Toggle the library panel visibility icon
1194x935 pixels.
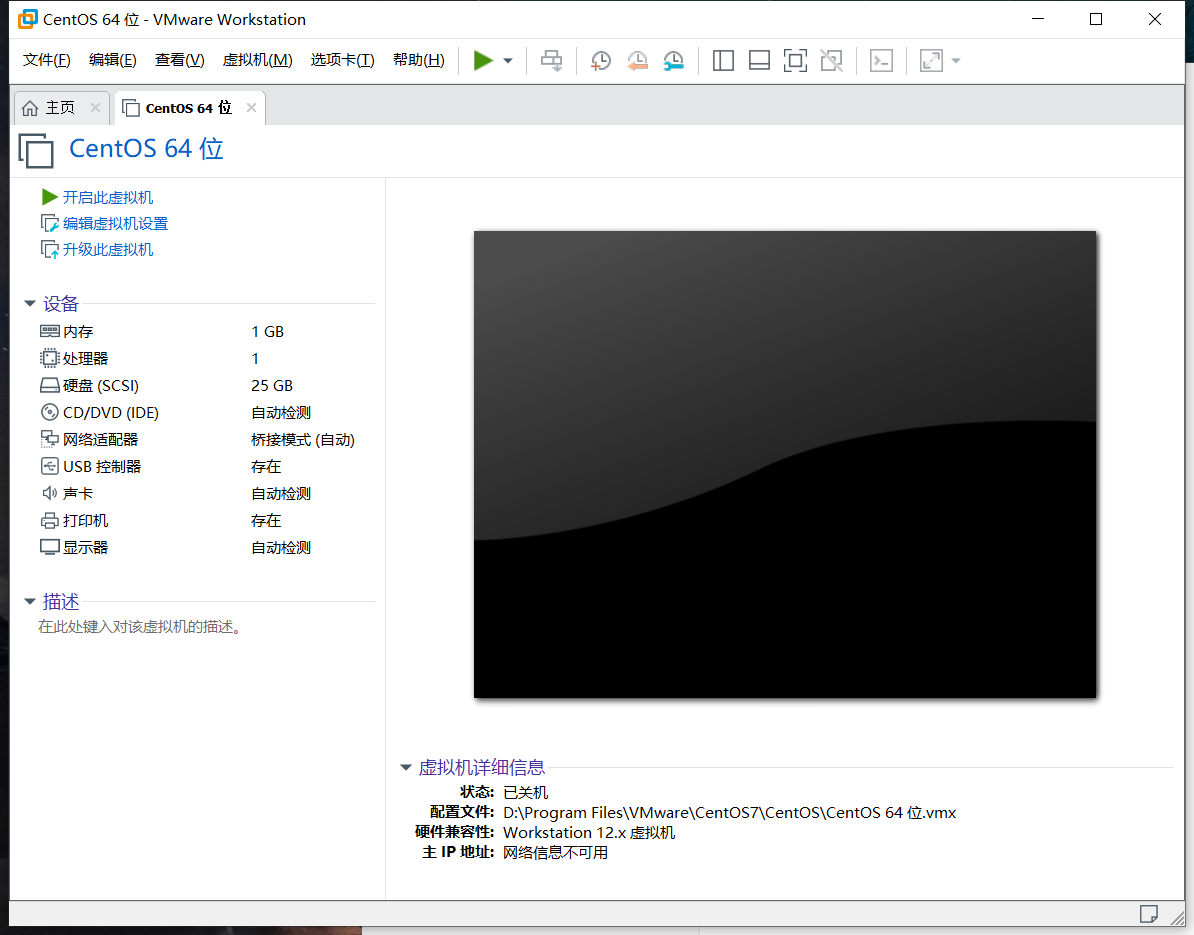722,60
